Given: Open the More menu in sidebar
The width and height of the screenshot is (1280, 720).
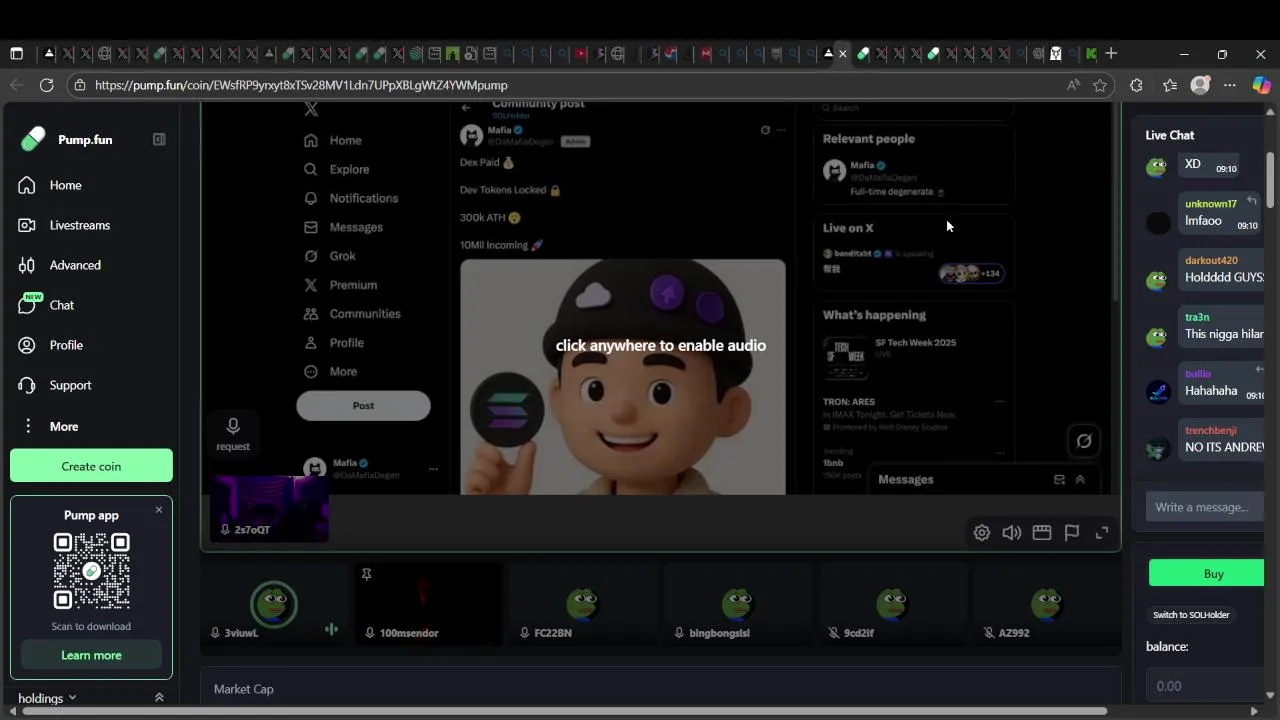Looking at the screenshot, I should pyautogui.click(x=64, y=426).
